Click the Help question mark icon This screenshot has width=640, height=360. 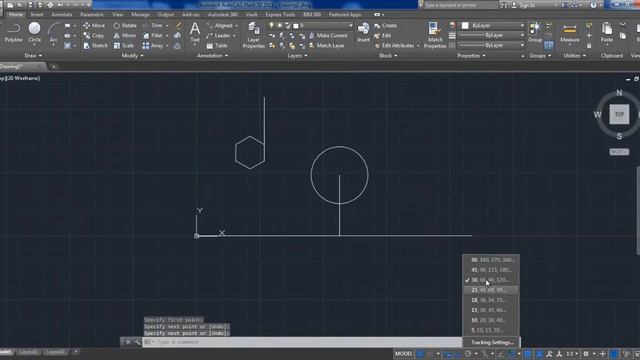594,5
